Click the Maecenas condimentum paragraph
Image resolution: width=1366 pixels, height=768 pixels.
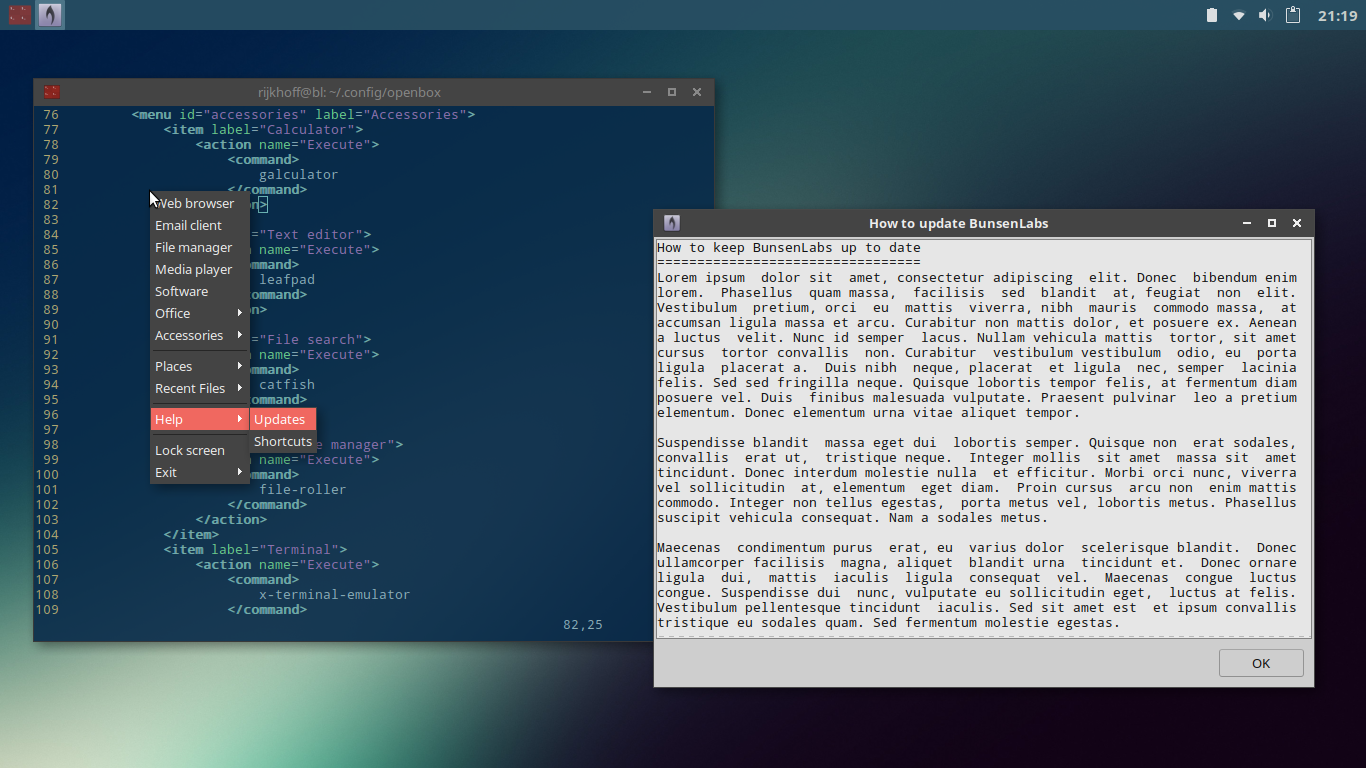(977, 585)
